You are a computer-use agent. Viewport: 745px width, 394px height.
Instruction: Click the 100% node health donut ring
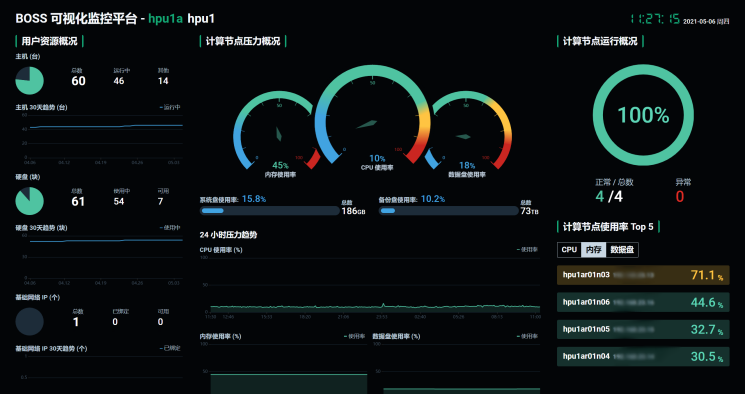643,115
